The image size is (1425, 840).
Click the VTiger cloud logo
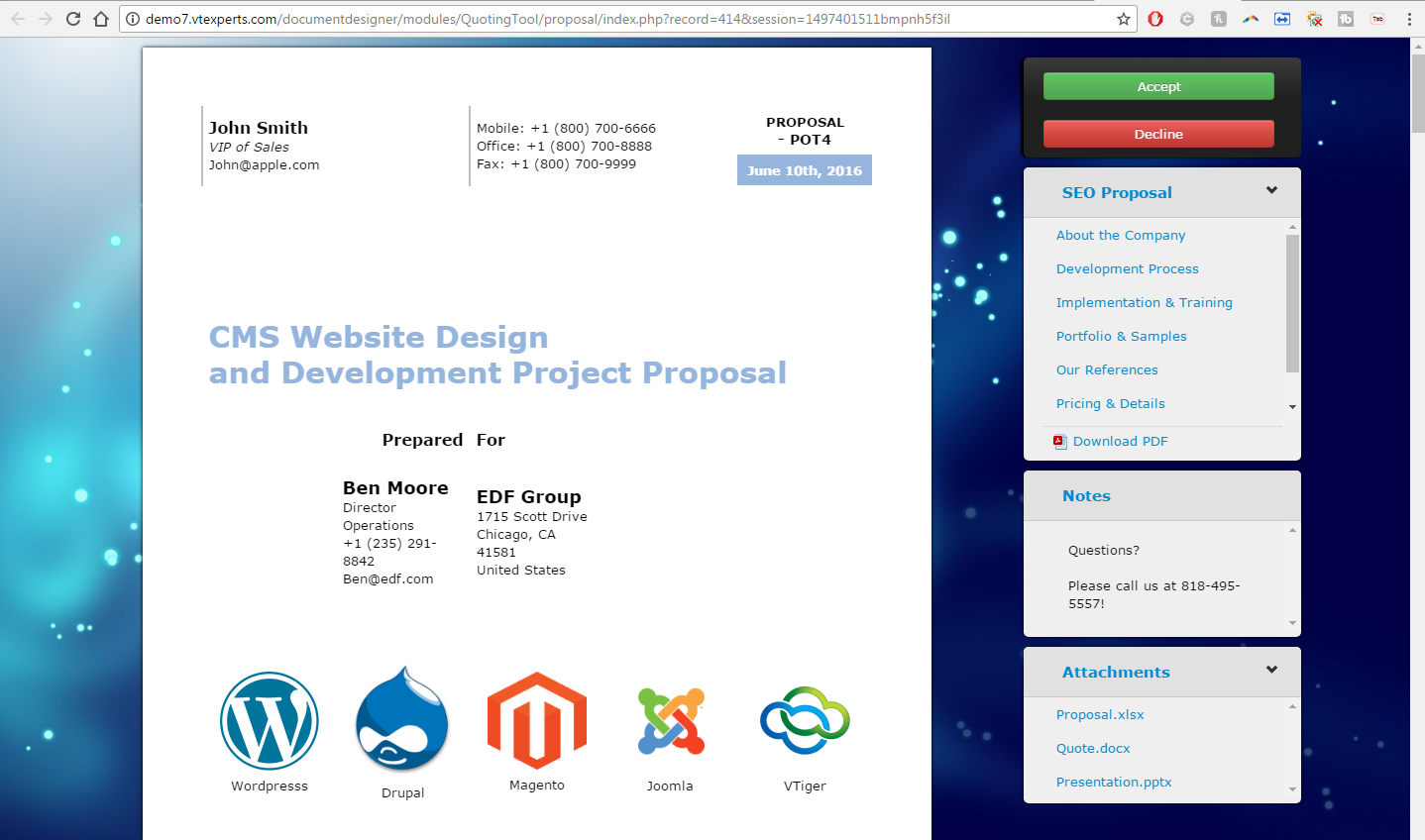point(805,720)
